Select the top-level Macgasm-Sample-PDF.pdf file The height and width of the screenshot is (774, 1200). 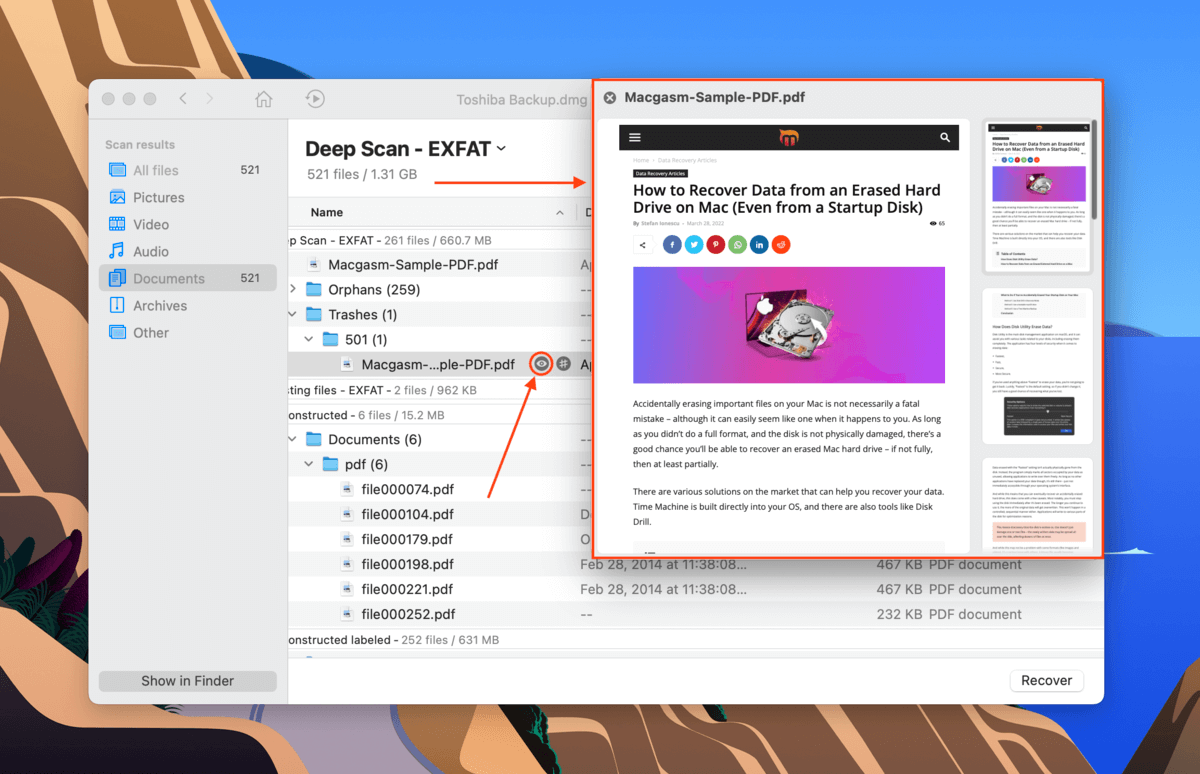pos(413,264)
